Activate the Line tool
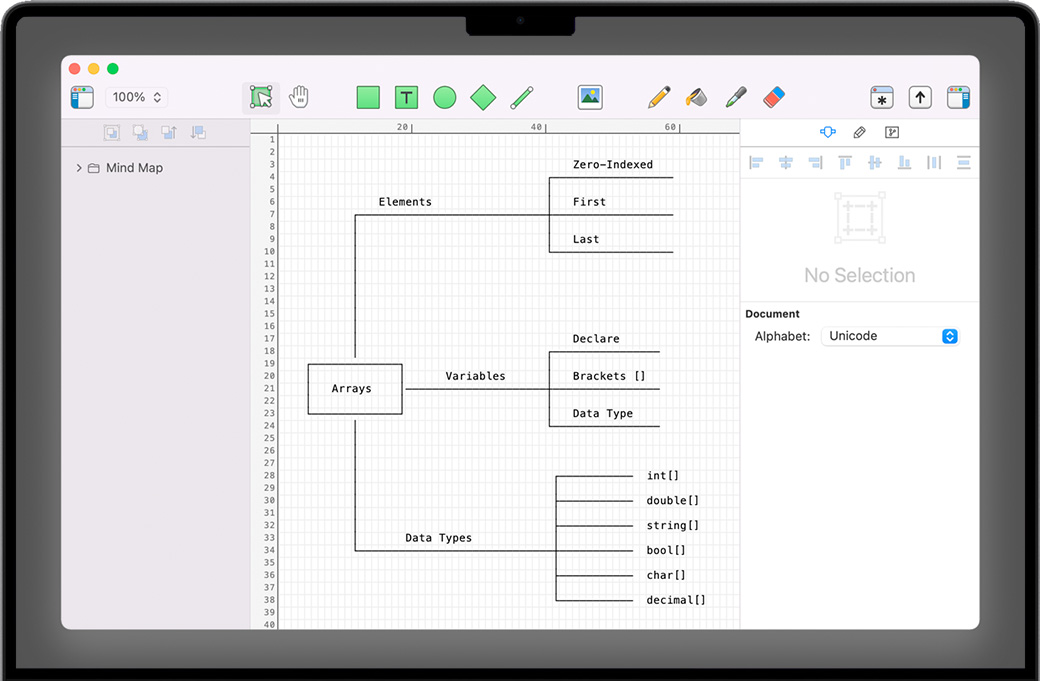1040x681 pixels. pyautogui.click(x=521, y=97)
